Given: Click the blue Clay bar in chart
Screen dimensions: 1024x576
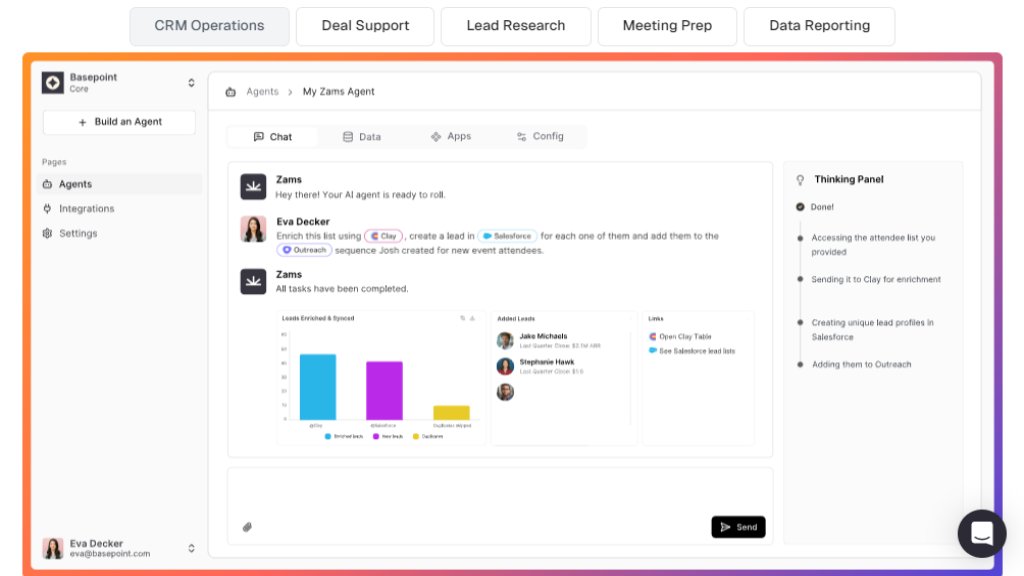Looking at the screenshot, I should [318, 387].
